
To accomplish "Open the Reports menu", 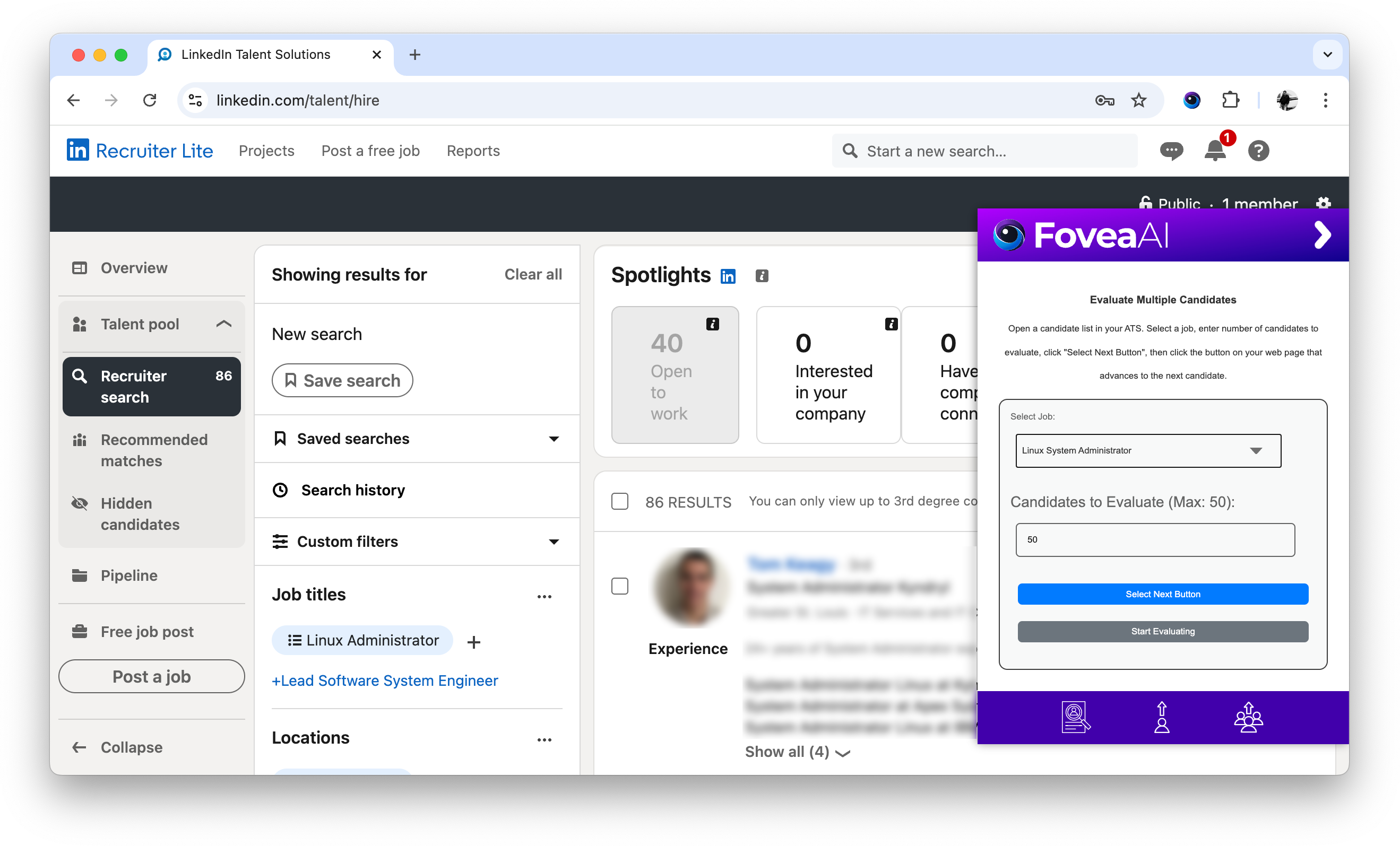I will point(473,151).
